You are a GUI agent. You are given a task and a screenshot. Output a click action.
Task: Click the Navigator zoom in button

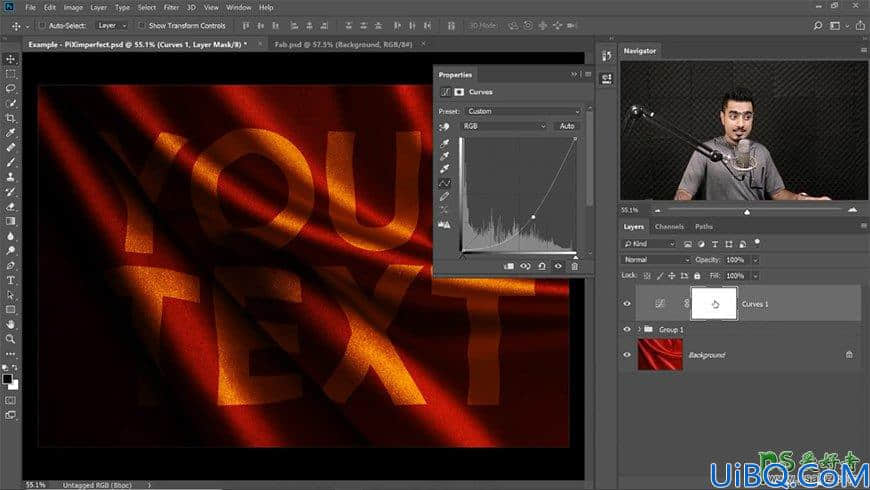coord(853,210)
